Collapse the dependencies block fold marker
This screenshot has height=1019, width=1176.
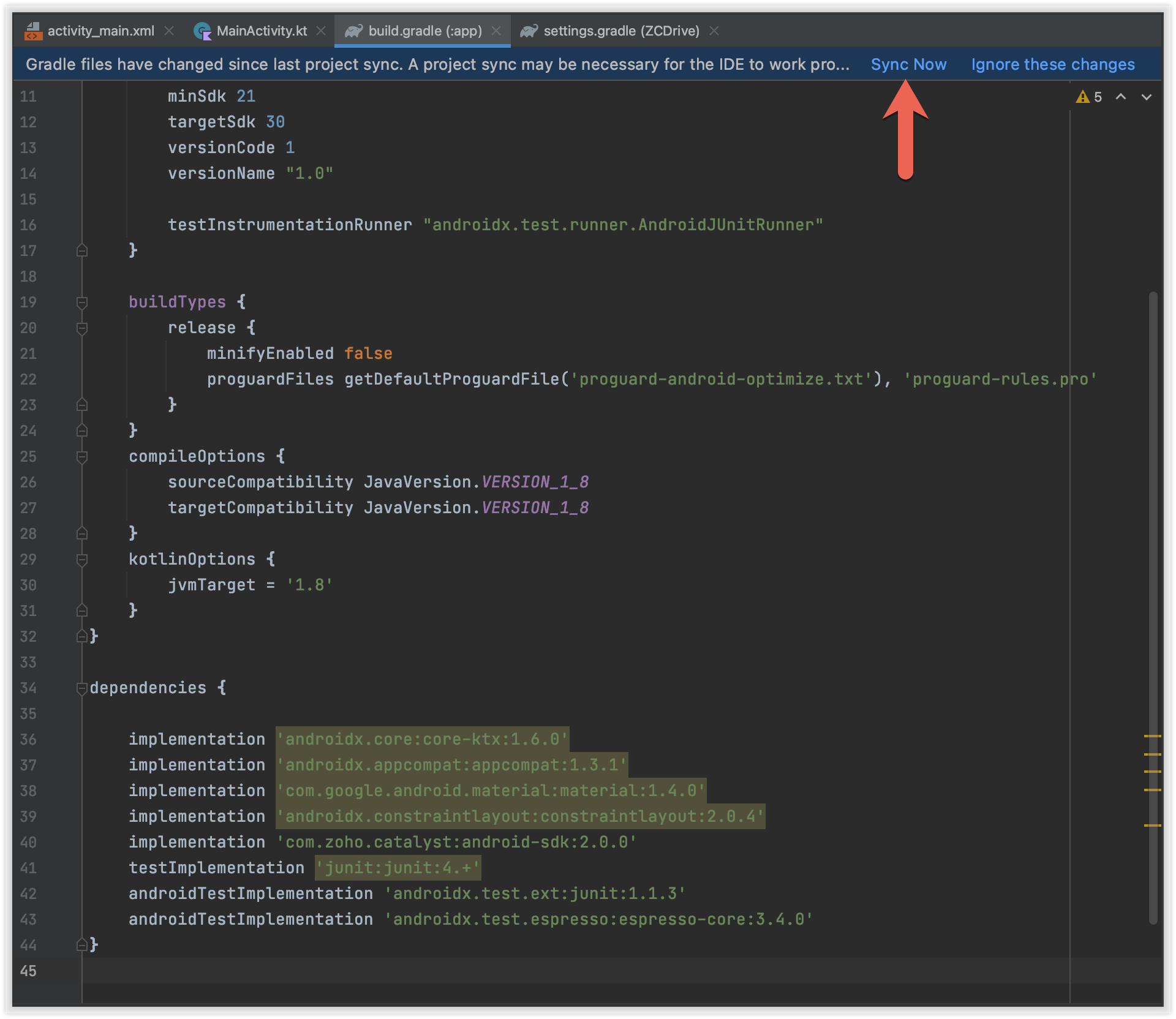click(81, 688)
